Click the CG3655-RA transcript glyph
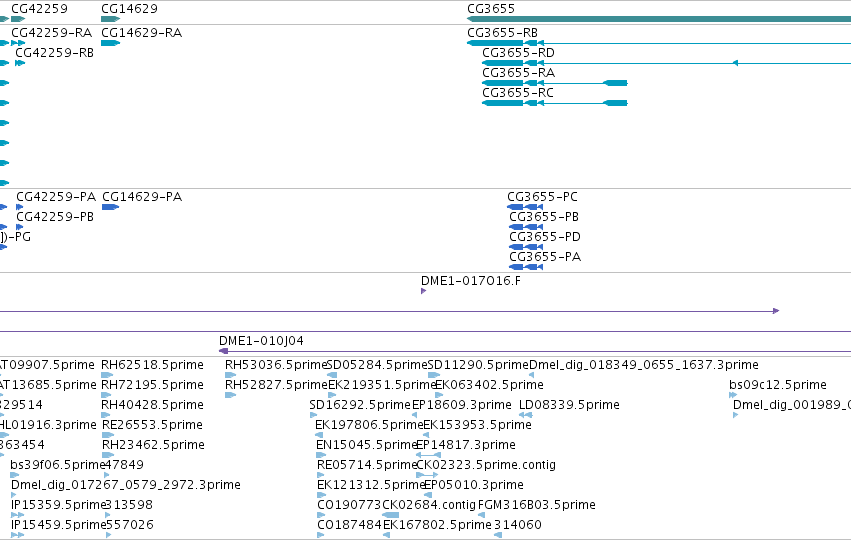851x540 pixels. [x=555, y=83]
